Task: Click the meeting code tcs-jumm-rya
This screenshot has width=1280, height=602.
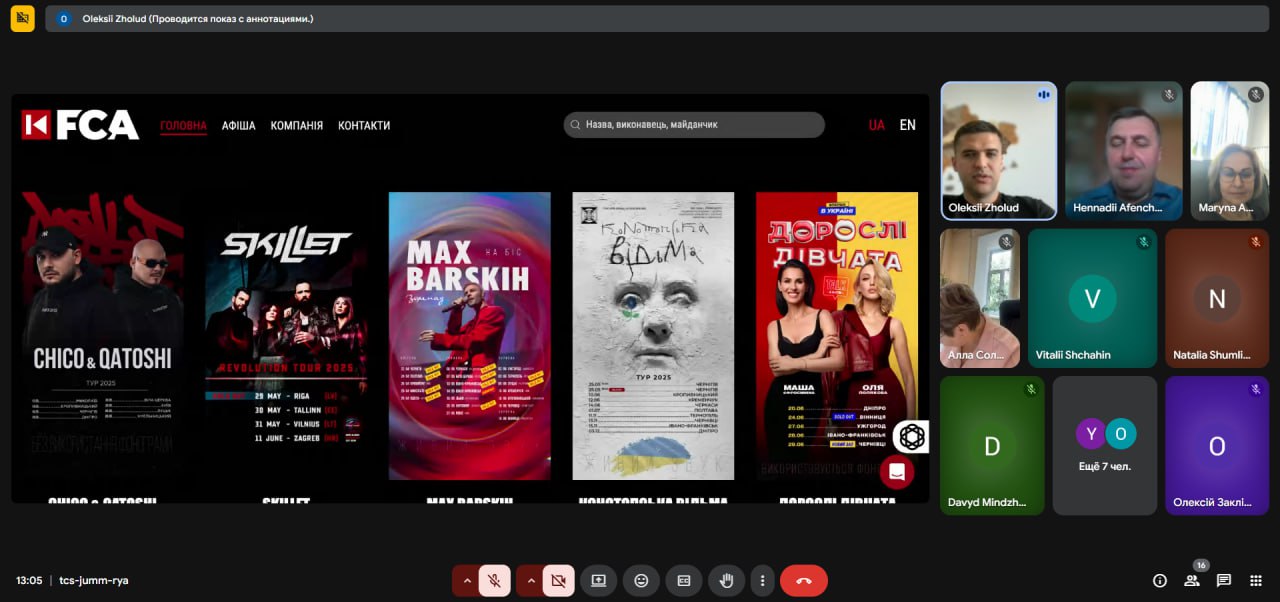Action: tap(94, 580)
